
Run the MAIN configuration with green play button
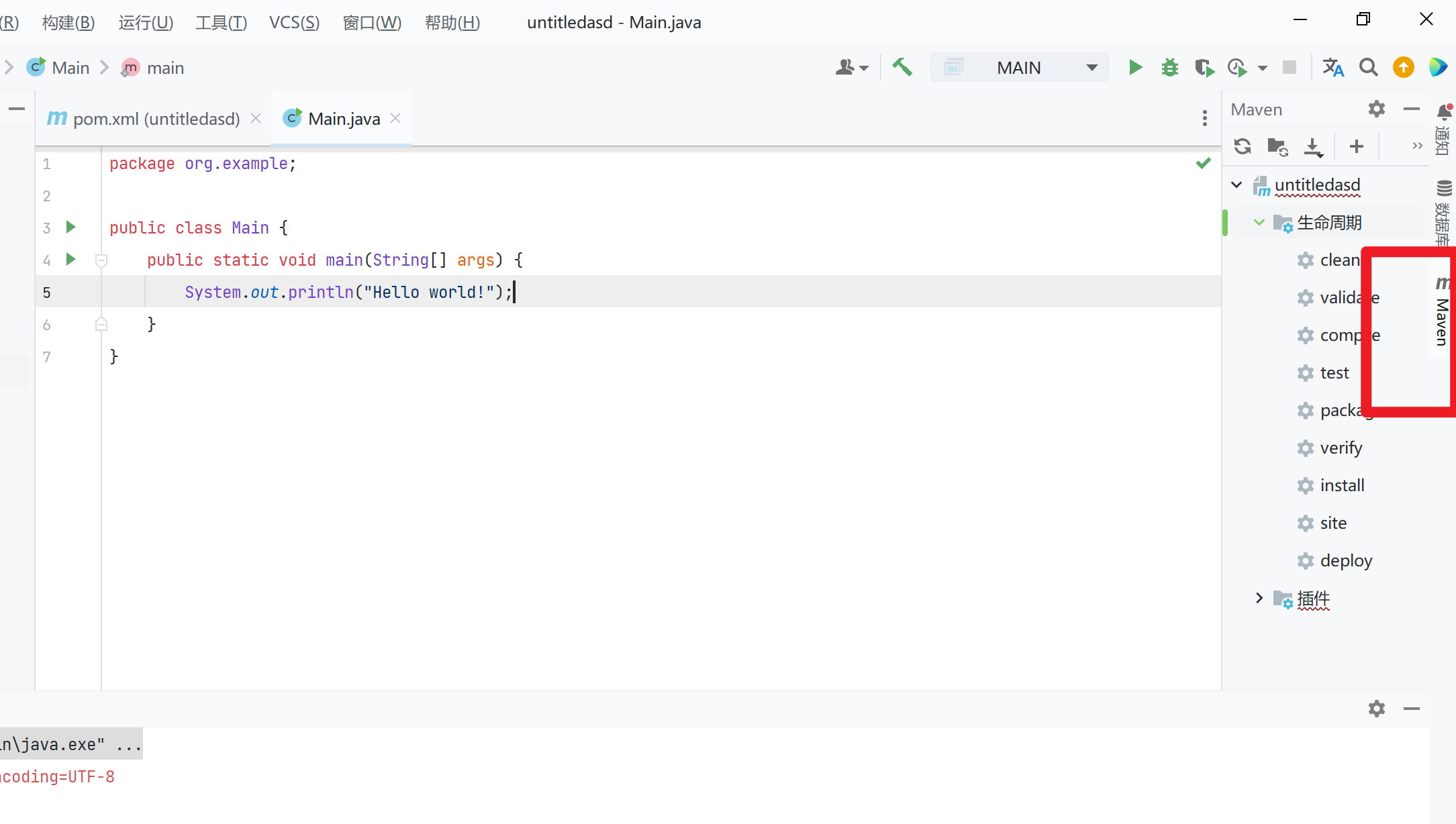point(1135,68)
